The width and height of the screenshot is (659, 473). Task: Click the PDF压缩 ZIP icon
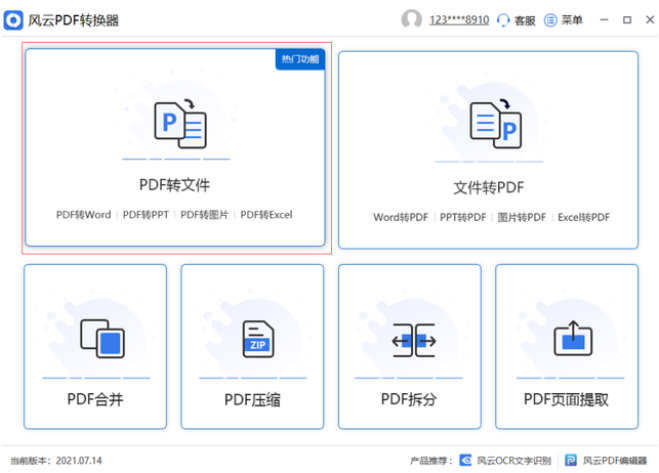tap(258, 339)
